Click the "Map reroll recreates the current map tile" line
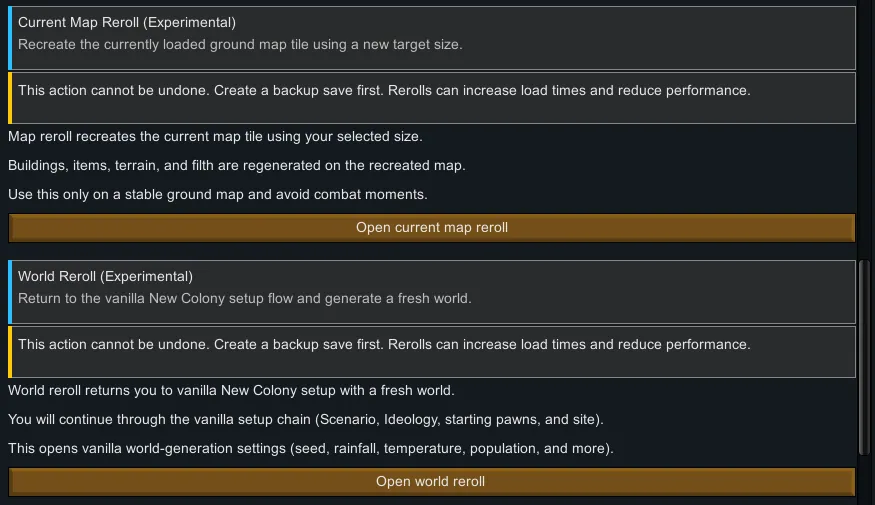 click(215, 136)
